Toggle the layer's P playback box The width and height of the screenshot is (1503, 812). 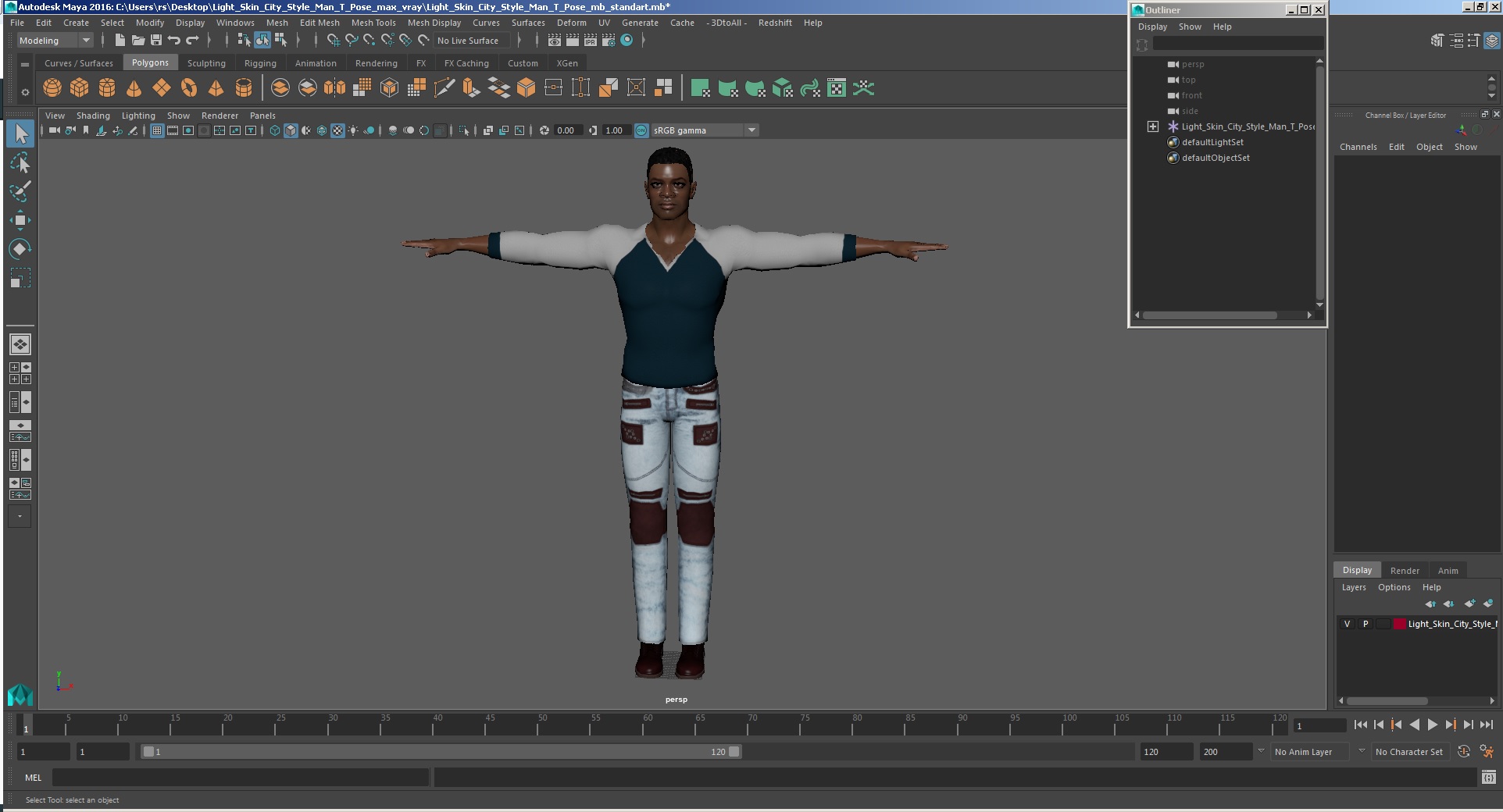tap(1366, 624)
